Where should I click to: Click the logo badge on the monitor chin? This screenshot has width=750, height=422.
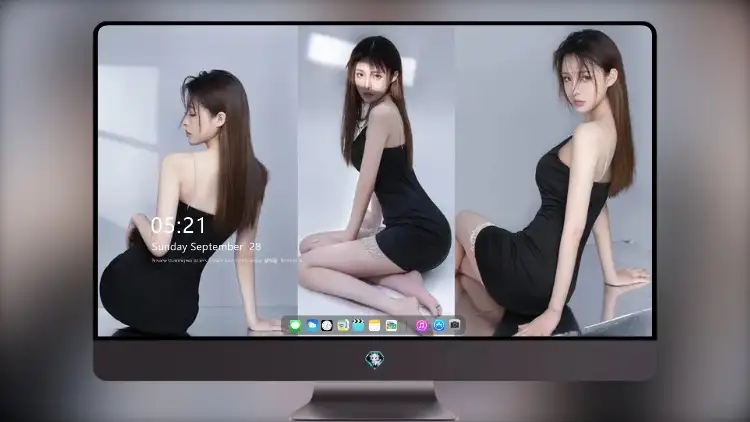coord(375,360)
